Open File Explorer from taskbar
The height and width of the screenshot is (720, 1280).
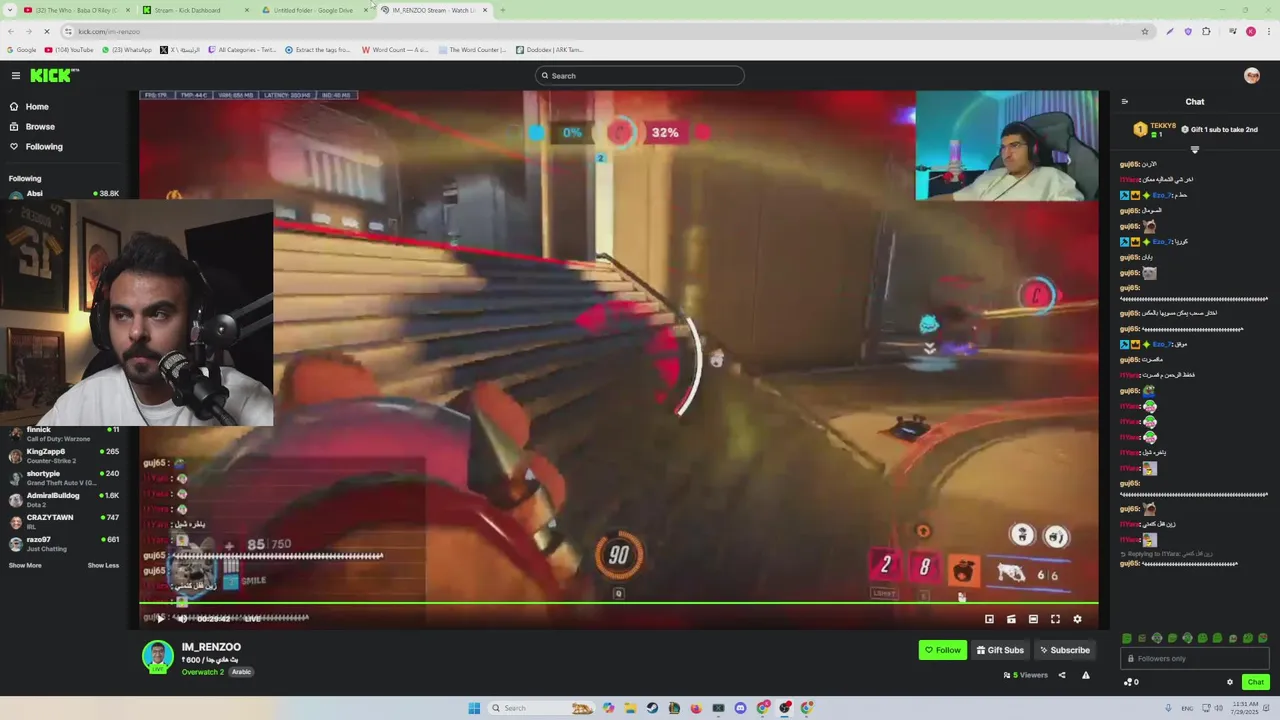630,708
